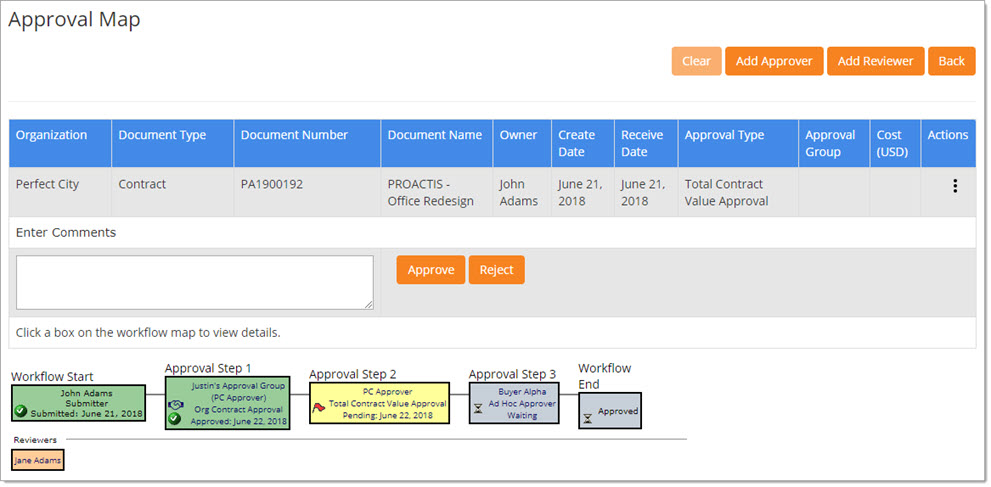The width and height of the screenshot is (991, 487).
Task: Select the Jane Adams reviewer box
Action: point(38,460)
